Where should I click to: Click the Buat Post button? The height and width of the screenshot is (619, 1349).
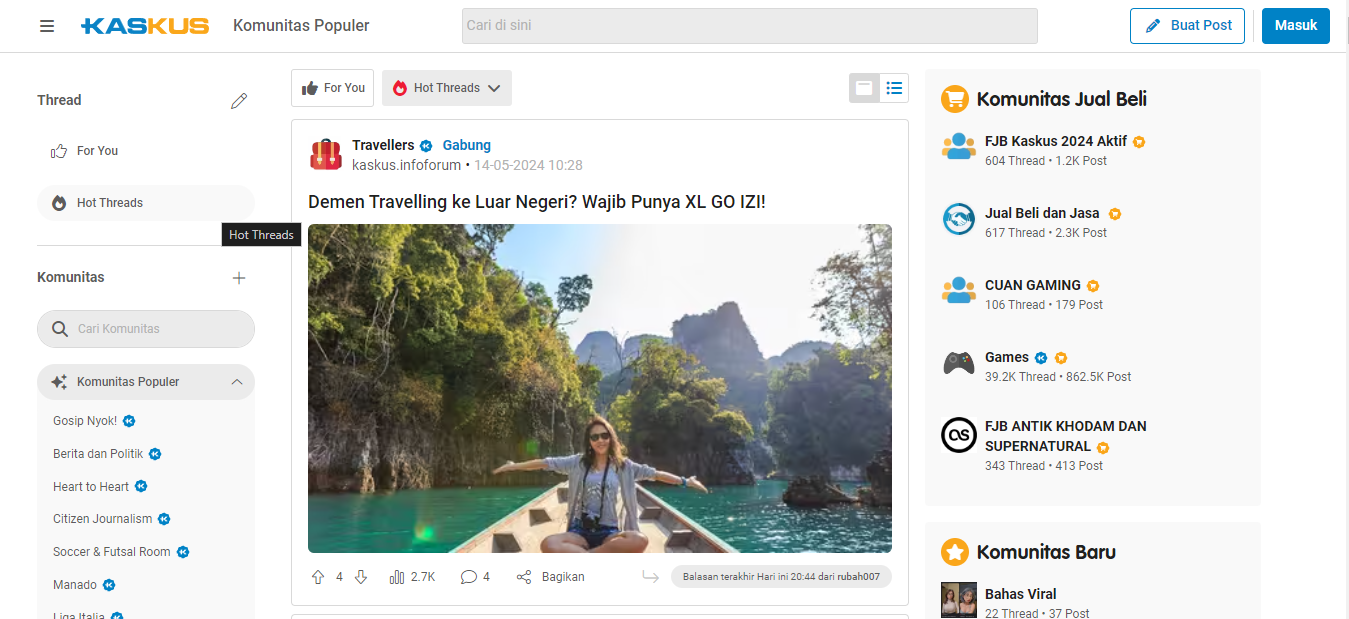(1187, 26)
